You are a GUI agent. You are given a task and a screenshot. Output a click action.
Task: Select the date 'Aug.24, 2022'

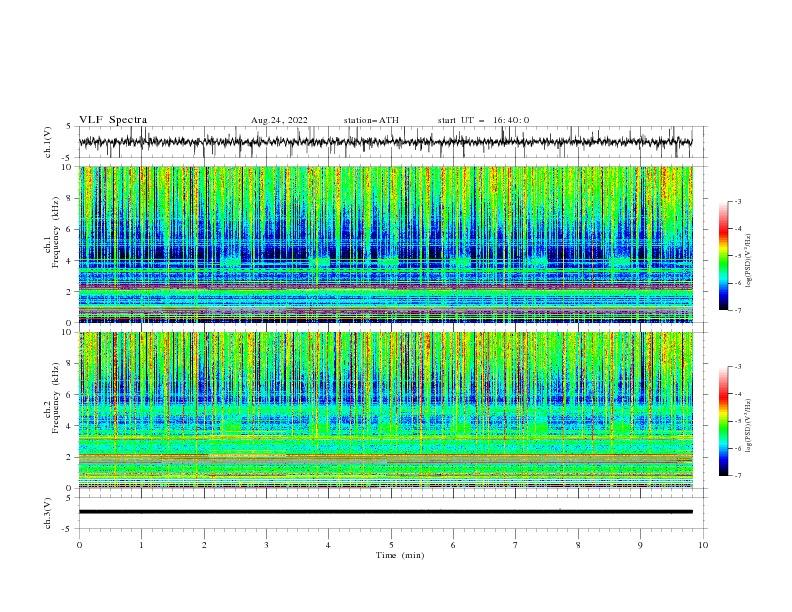click(279, 120)
